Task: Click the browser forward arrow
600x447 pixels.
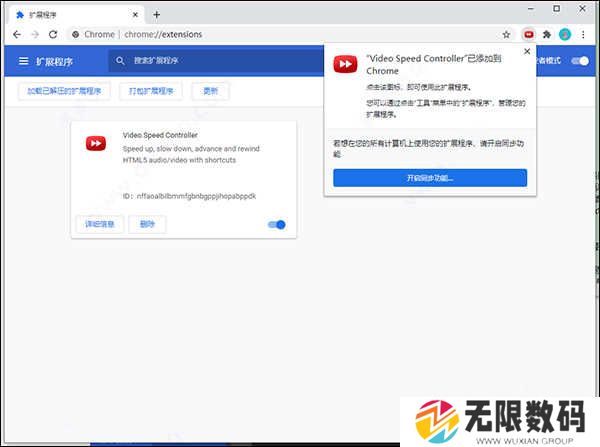Action: (x=35, y=34)
